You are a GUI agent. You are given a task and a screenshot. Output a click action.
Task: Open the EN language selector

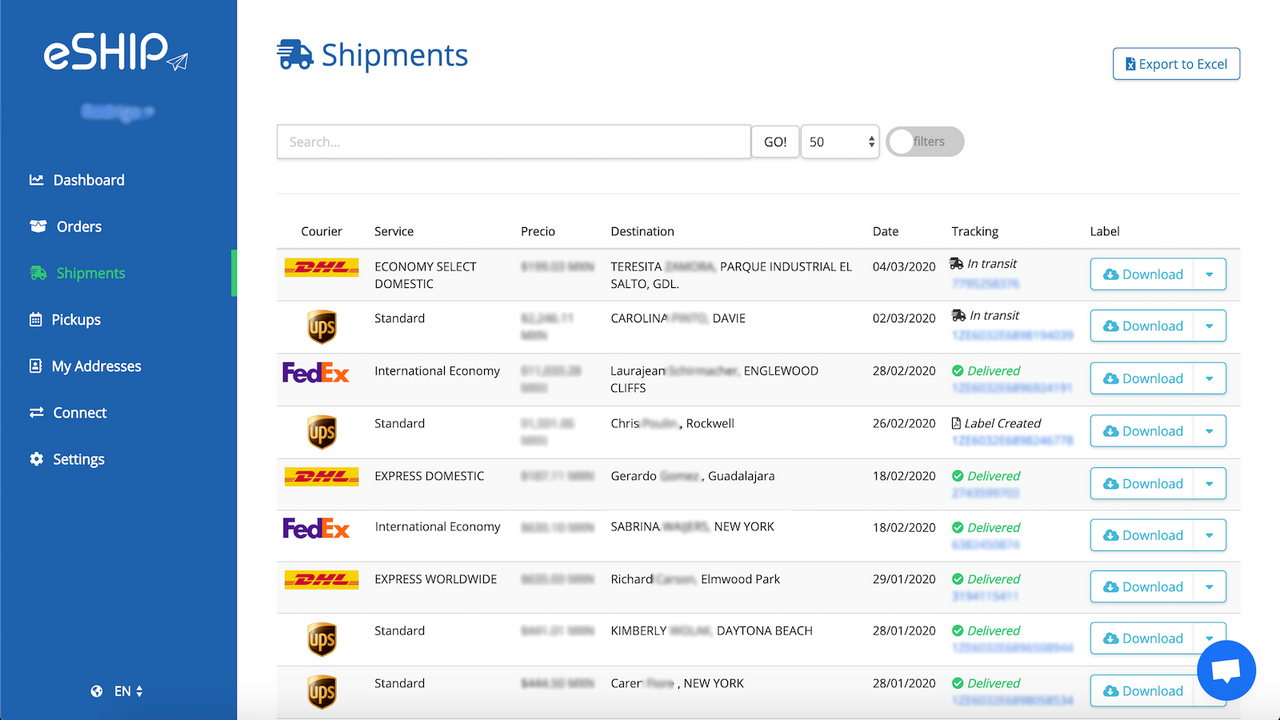click(122, 690)
